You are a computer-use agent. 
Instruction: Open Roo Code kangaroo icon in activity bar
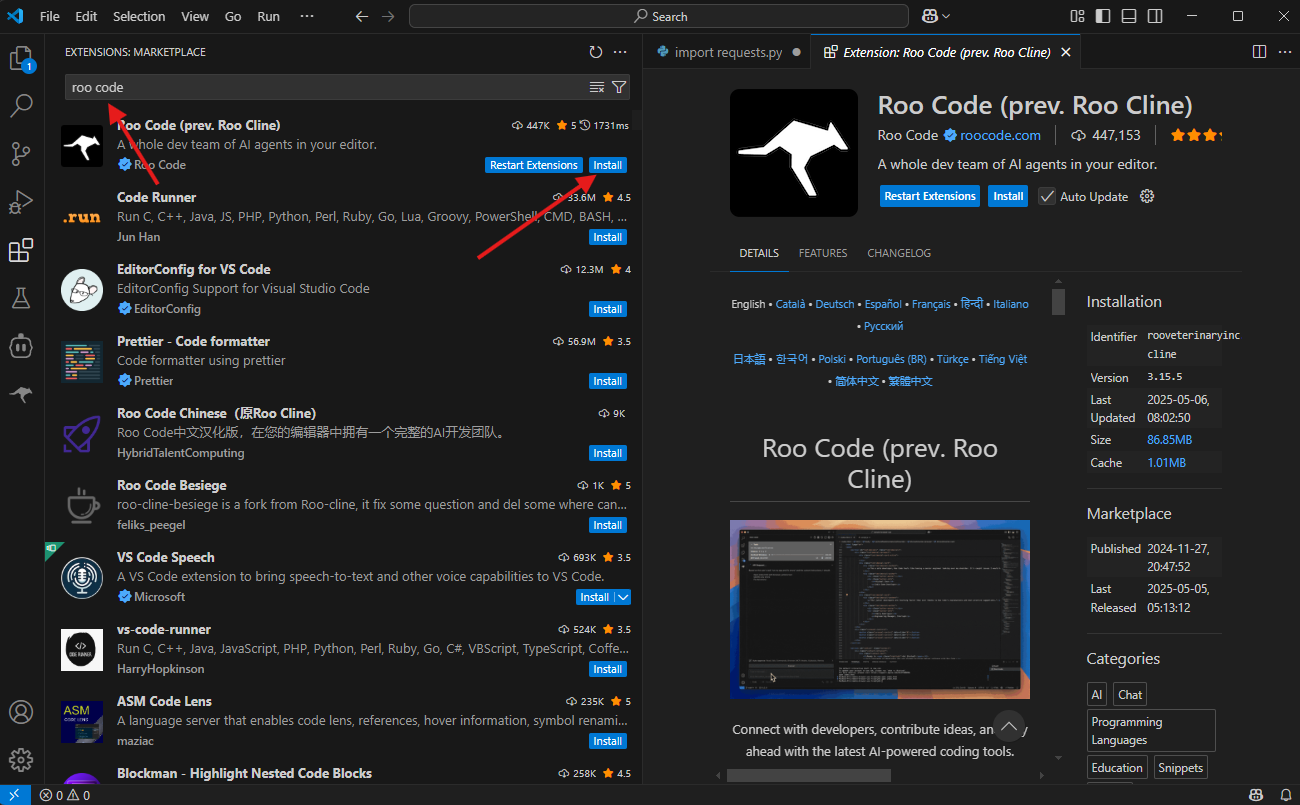(x=21, y=394)
